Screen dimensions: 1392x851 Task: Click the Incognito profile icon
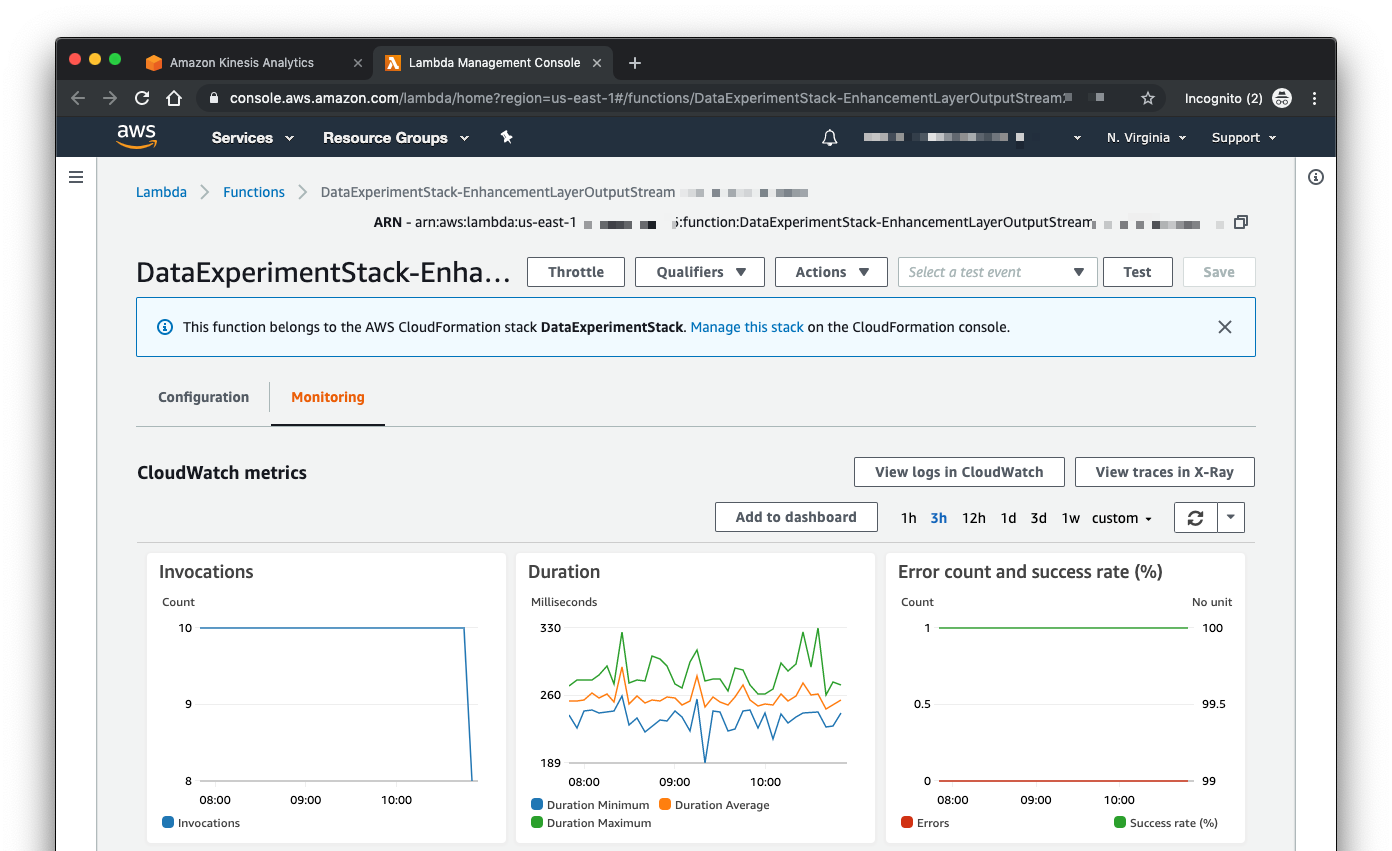[x=1281, y=98]
